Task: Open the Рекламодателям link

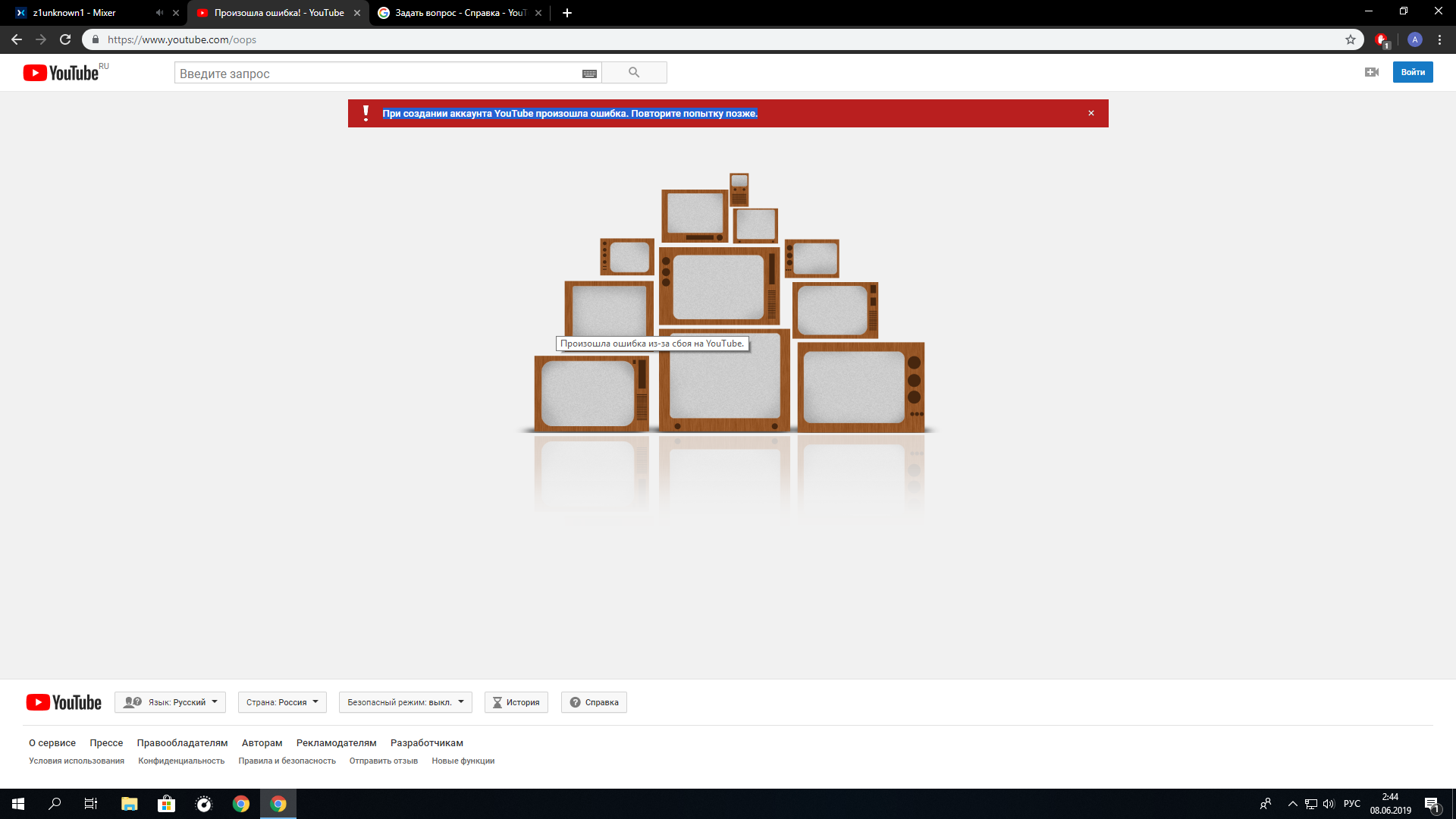Action: [336, 743]
